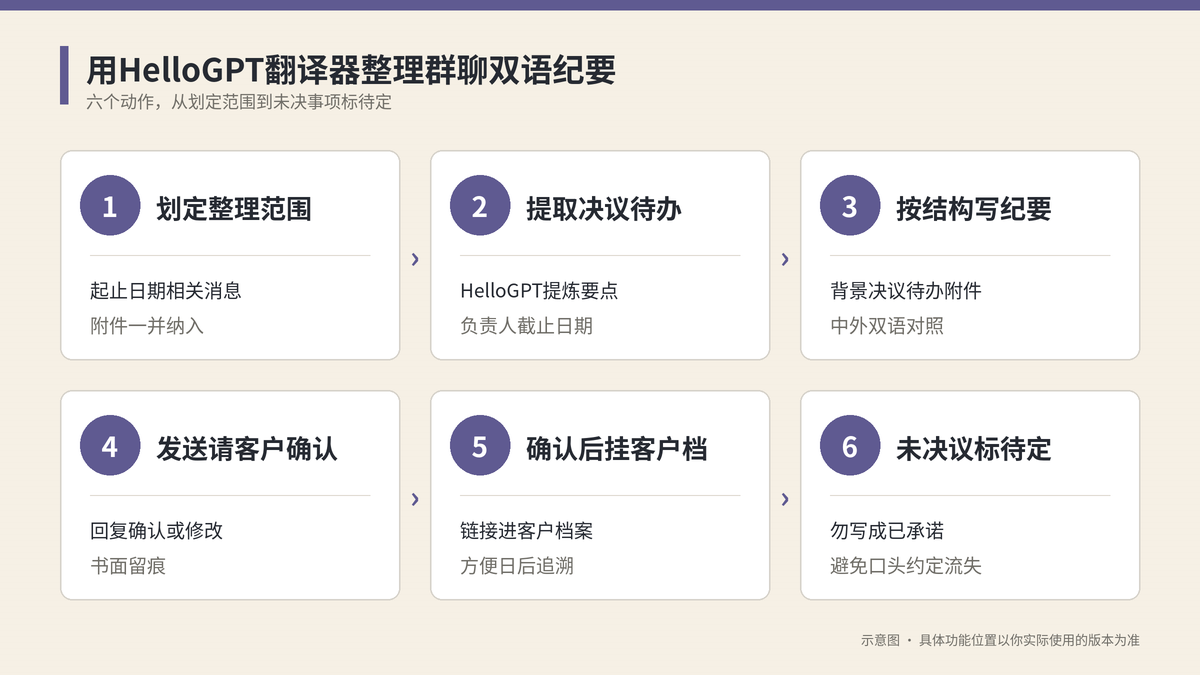Click the line 避免口头约定流失

point(906,565)
